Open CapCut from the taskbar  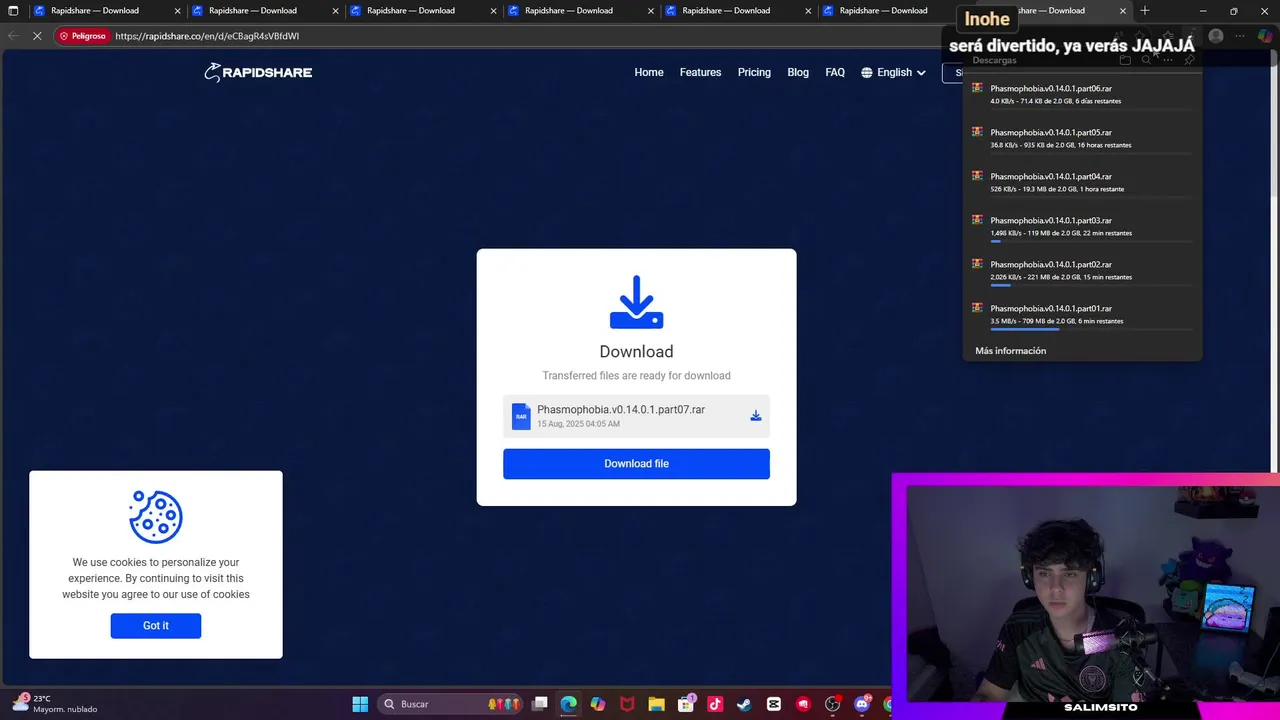click(774, 704)
